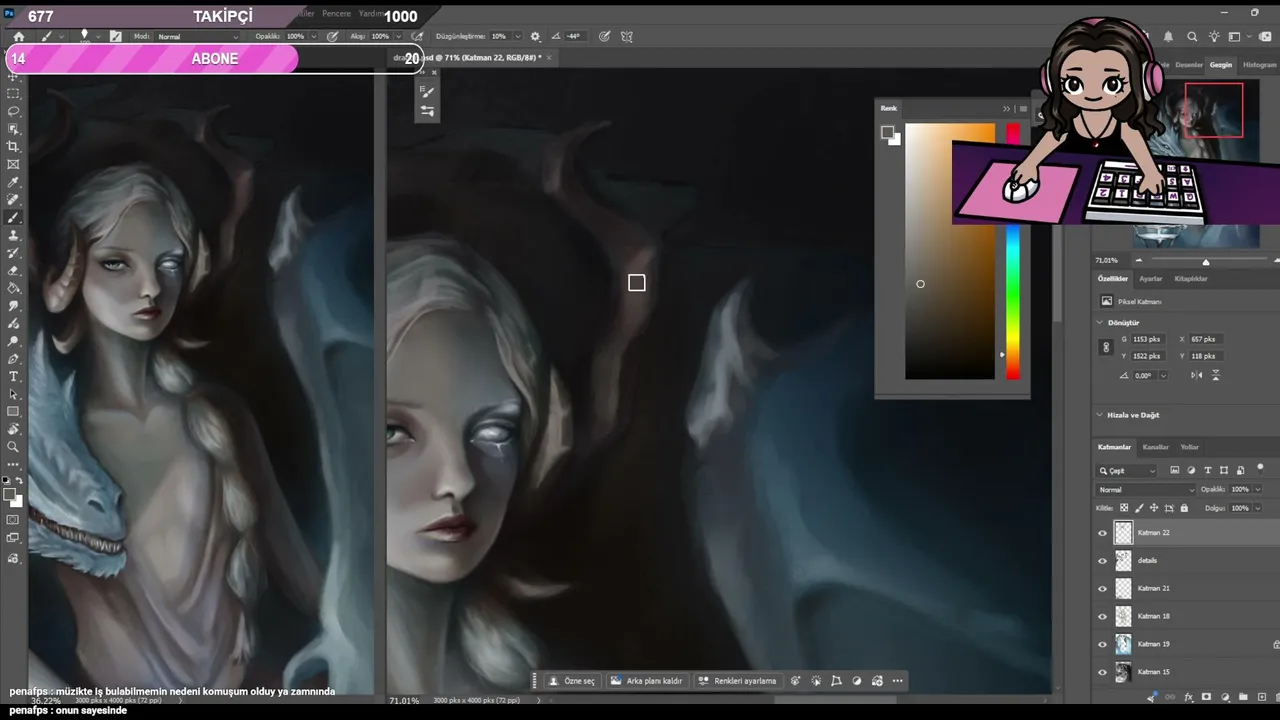Toggle the layer filter on/off switch

[1260, 468]
